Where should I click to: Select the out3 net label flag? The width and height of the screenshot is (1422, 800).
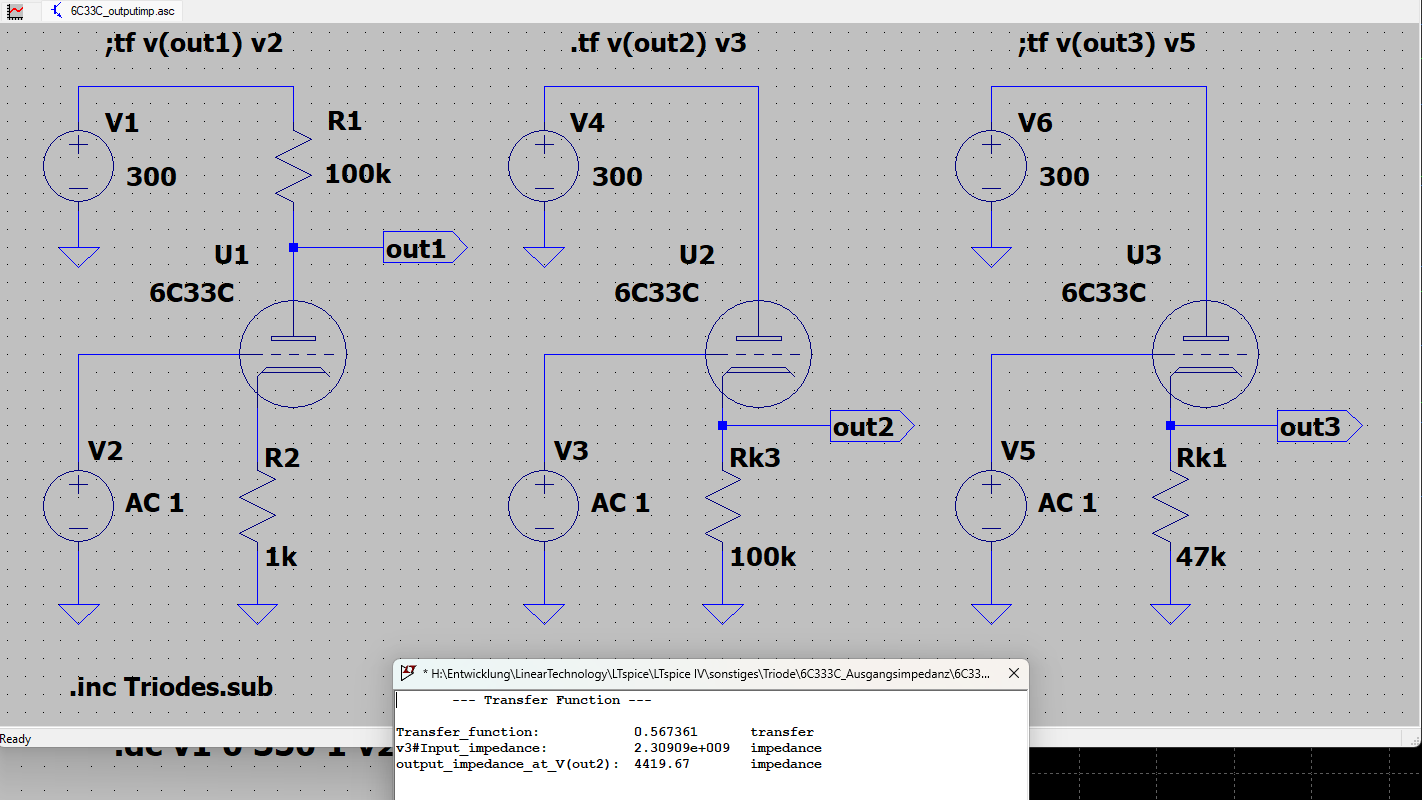pyautogui.click(x=1320, y=427)
